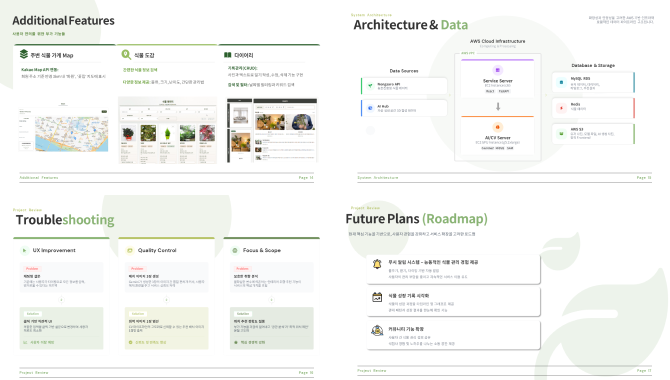The image size is (670, 380).
Task: Open the Kakao map screenshot thumbnail
Action: click(x=63, y=127)
